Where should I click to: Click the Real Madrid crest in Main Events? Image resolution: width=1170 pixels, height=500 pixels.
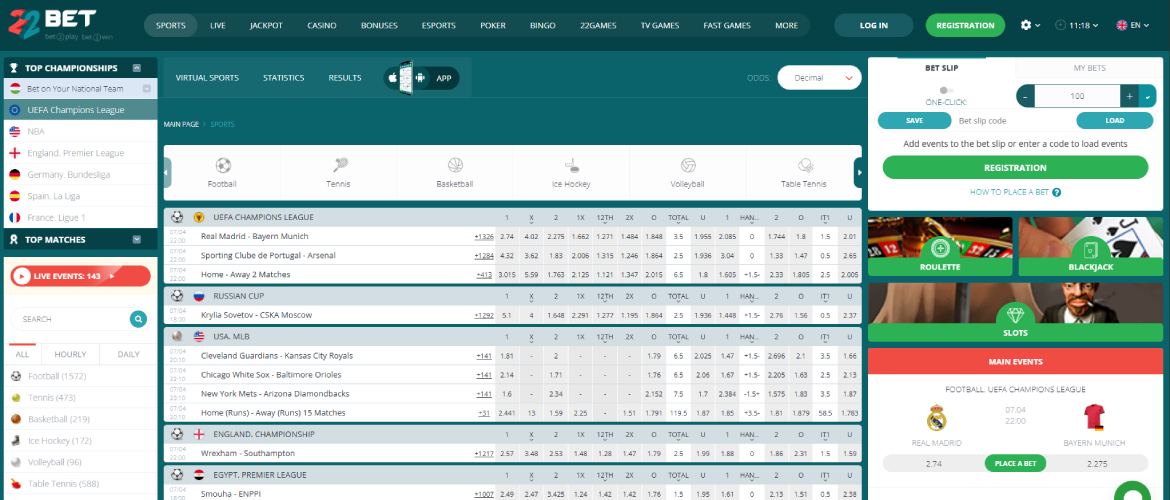point(936,418)
